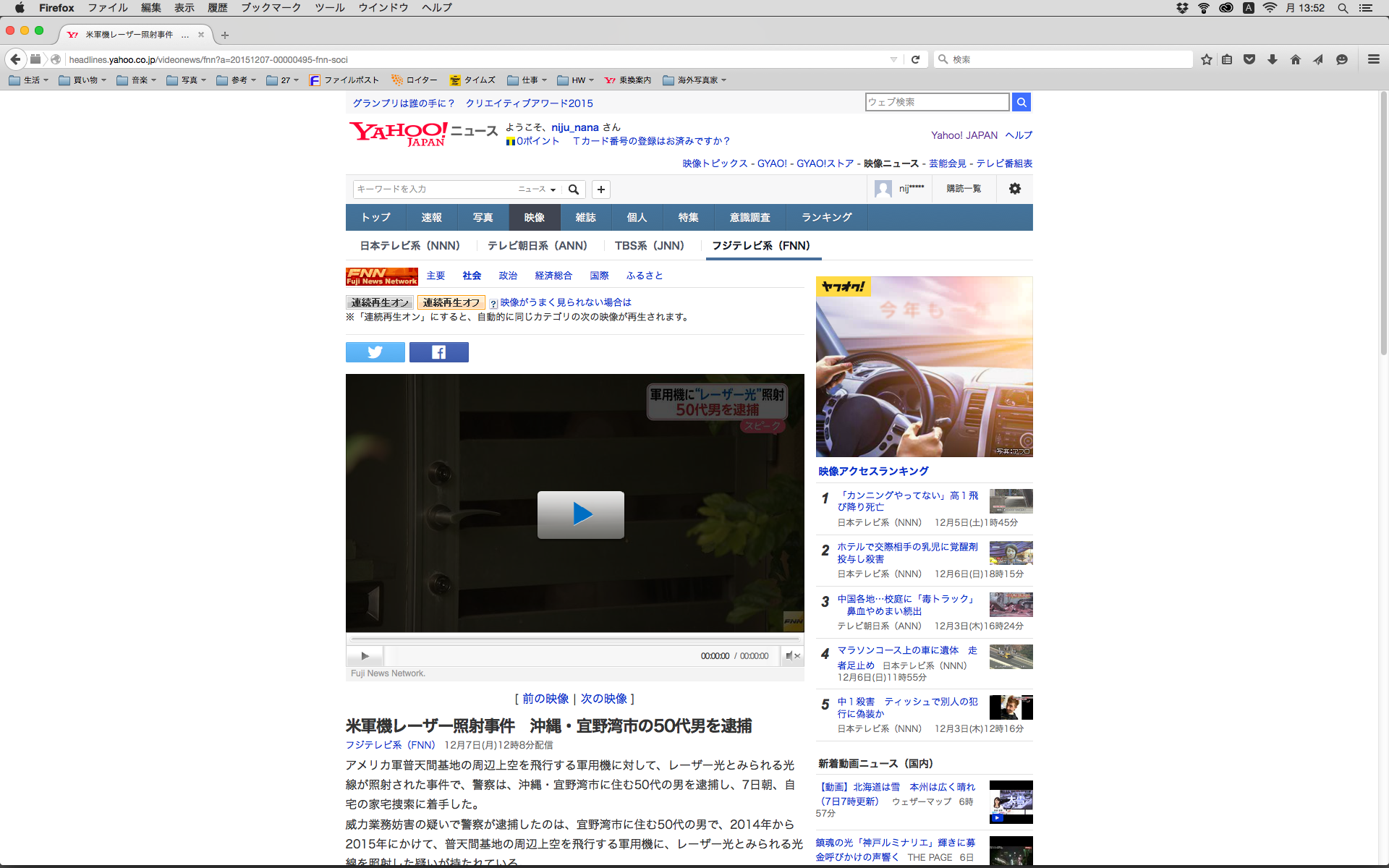
Task: Share the video on Twitter
Action: click(375, 352)
